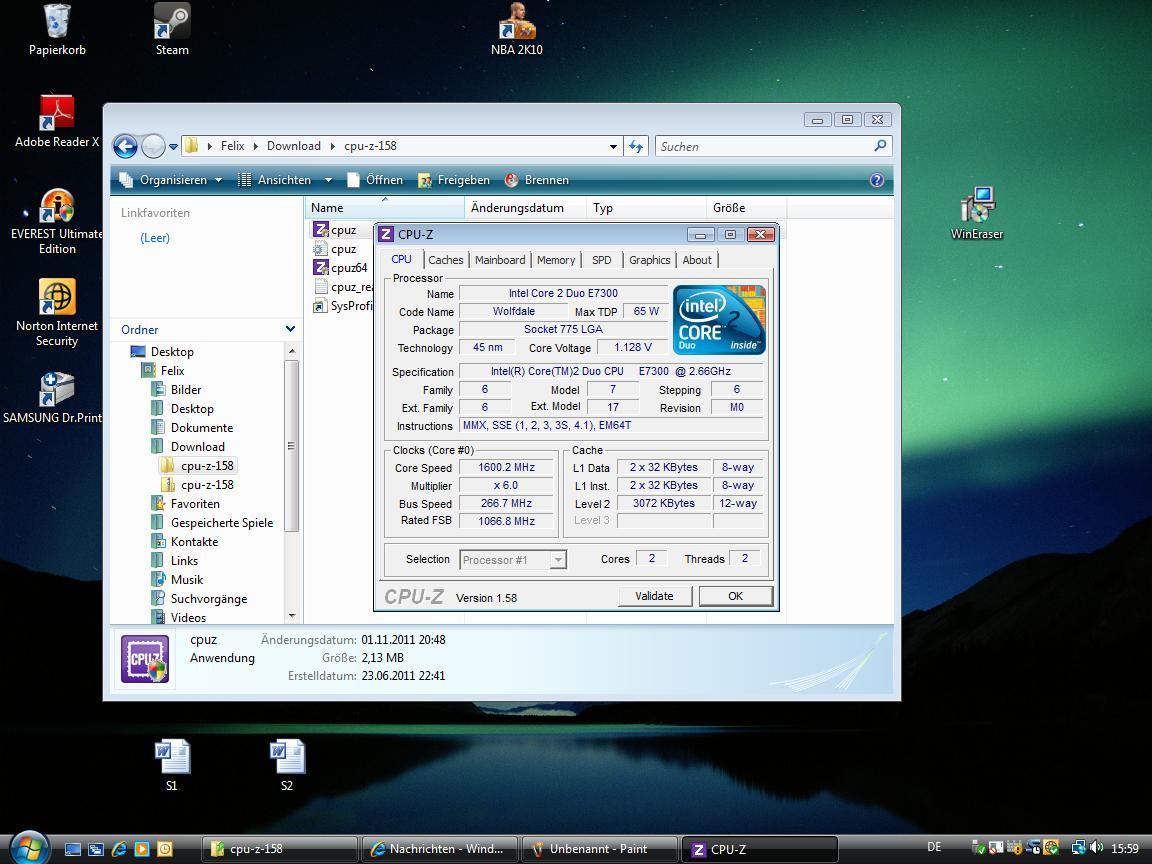Switch to the Memory tab

[x=555, y=260]
